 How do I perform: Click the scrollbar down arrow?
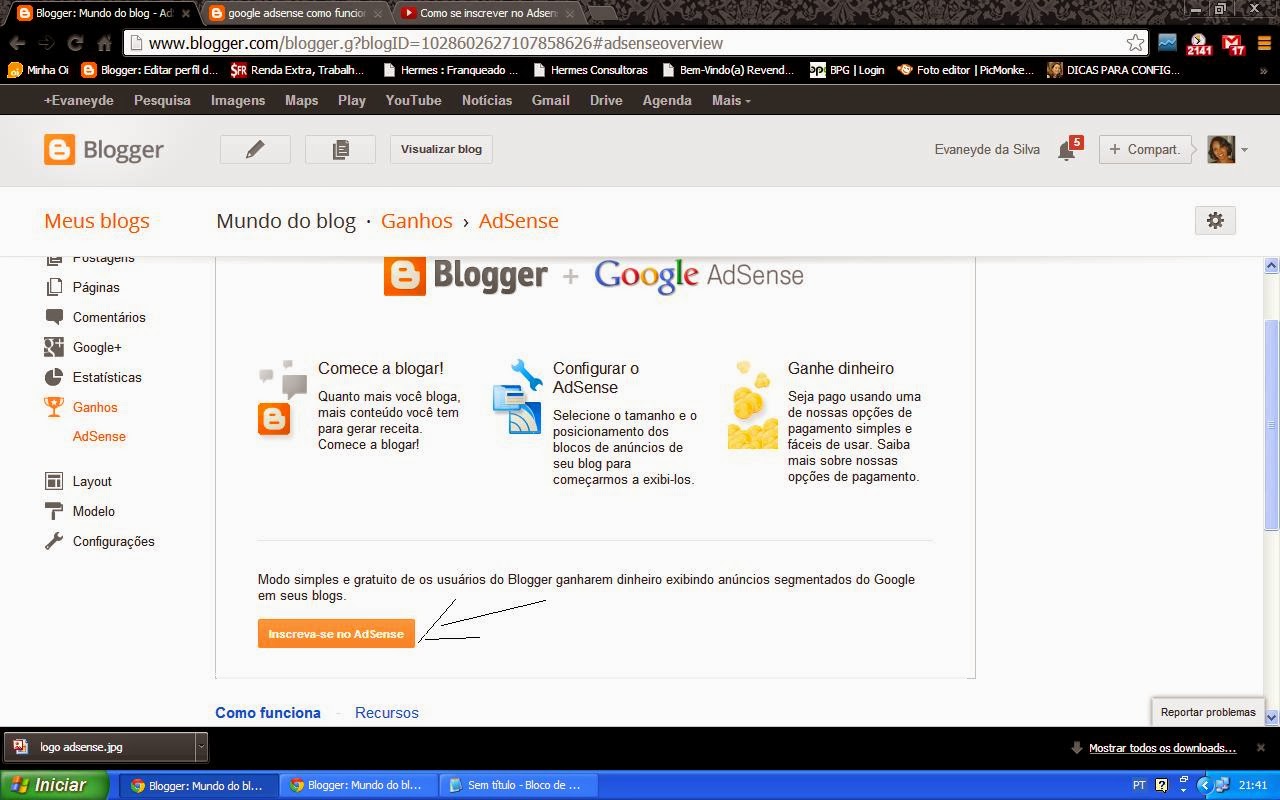coord(1271,717)
